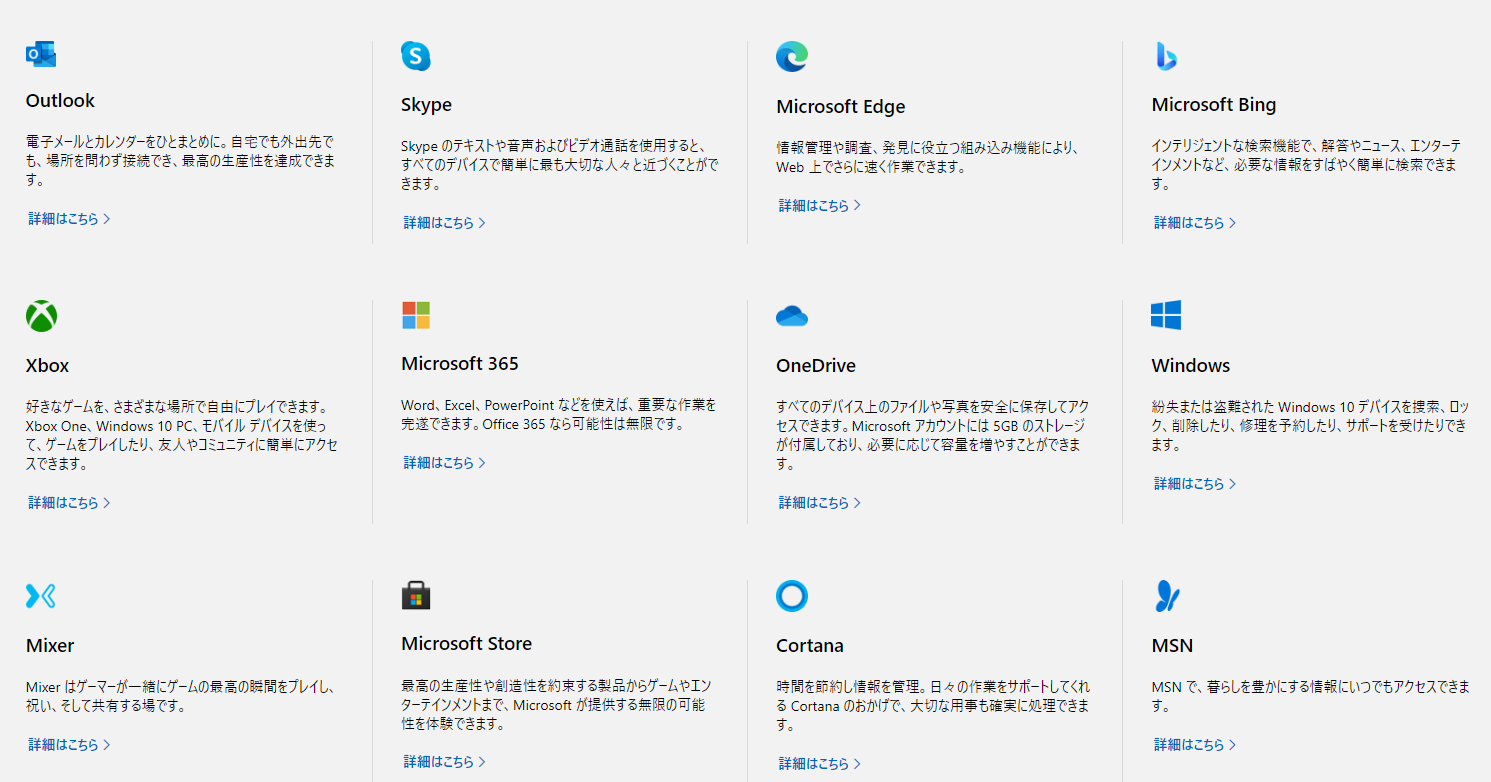Open 詳細はこちら link under Microsoft Store

click(x=444, y=761)
